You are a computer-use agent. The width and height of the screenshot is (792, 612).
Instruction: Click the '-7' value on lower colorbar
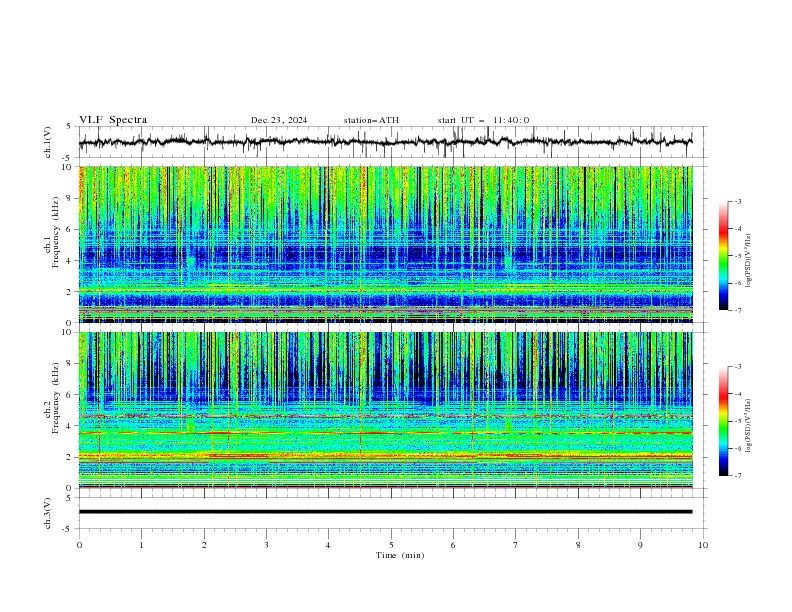(737, 476)
